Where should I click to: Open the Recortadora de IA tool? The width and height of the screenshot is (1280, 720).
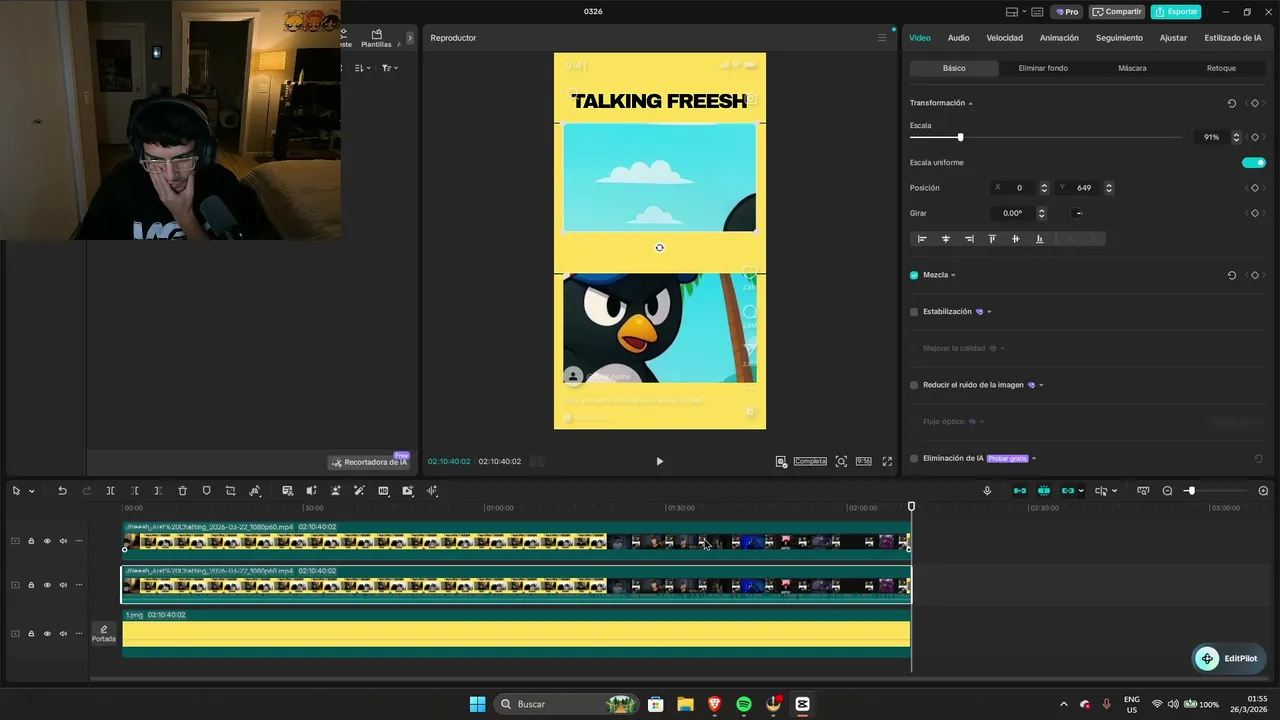[369, 462]
